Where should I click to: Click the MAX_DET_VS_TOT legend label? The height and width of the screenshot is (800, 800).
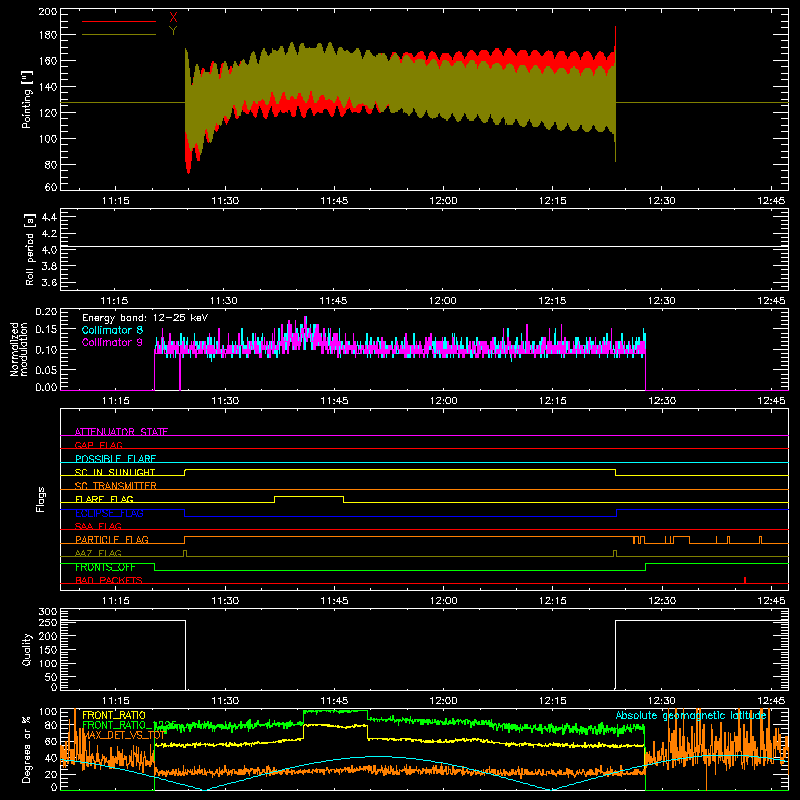click(x=123, y=735)
